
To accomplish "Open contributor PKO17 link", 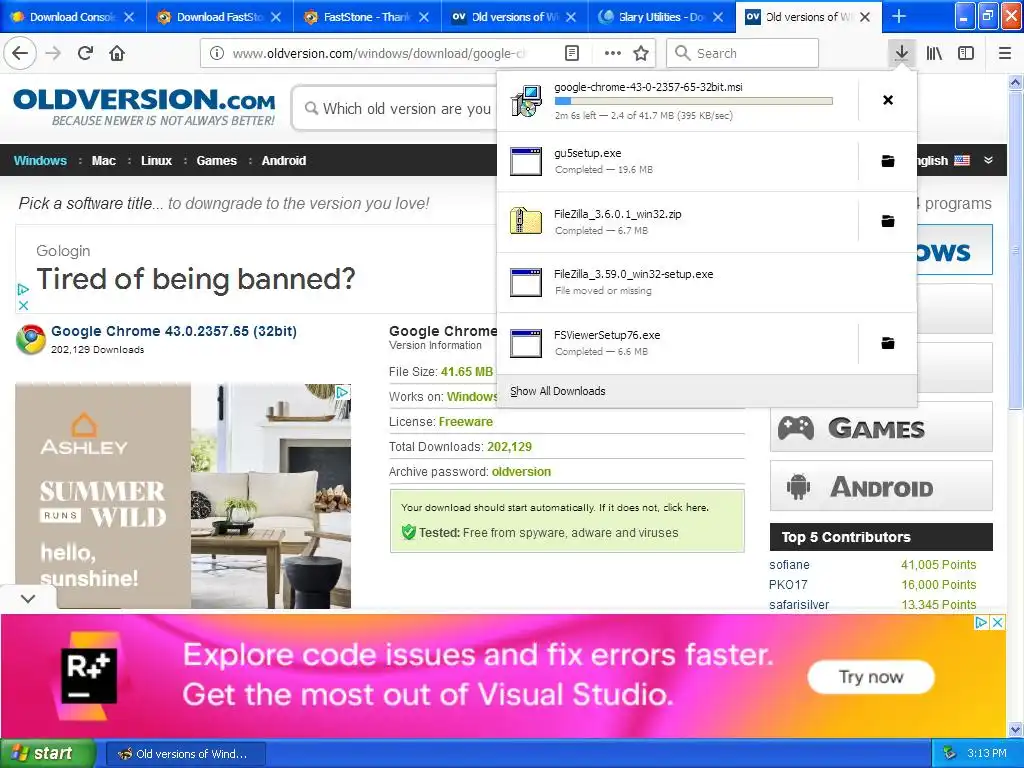I will pos(788,584).
